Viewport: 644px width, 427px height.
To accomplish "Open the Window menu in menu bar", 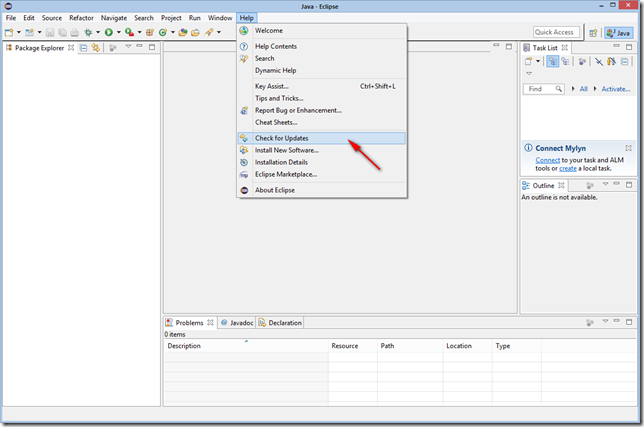I will (x=220, y=18).
